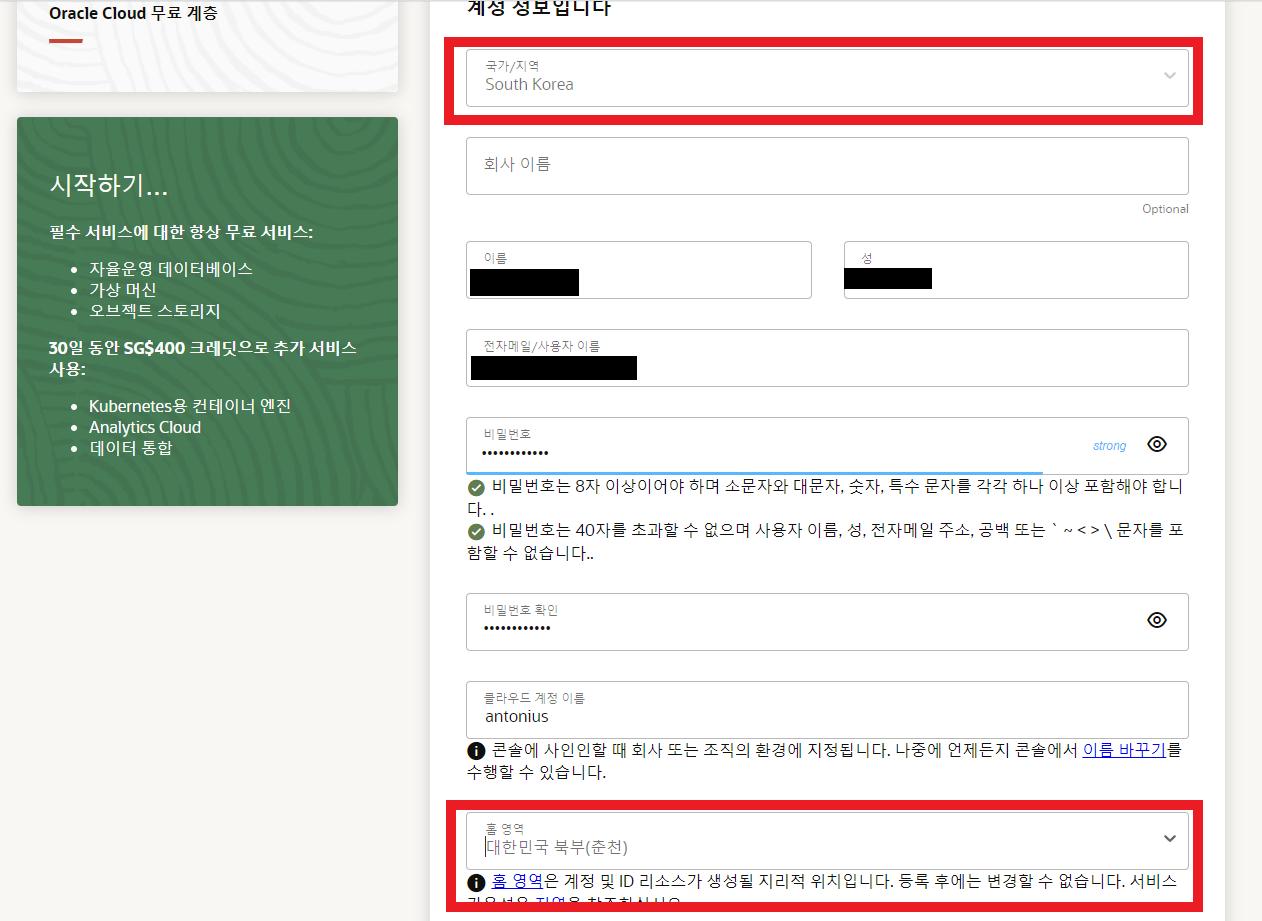This screenshot has width=1262, height=921.
Task: Click Analytics Cloud list item
Action: pyautogui.click(x=145, y=427)
